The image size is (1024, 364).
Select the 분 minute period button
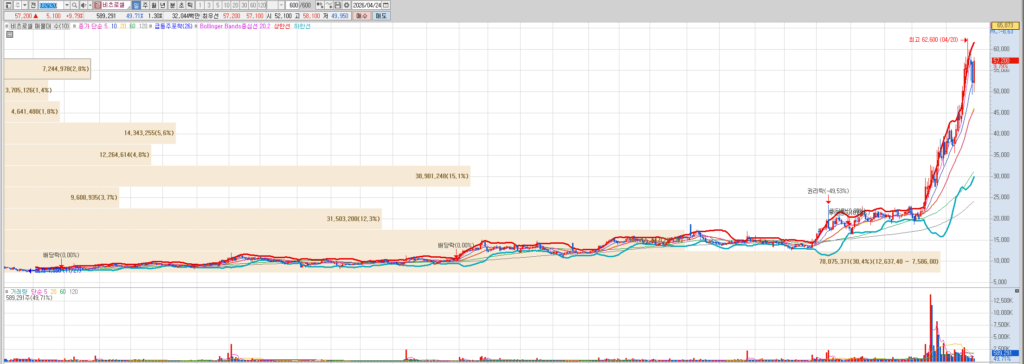pyautogui.click(x=172, y=5)
